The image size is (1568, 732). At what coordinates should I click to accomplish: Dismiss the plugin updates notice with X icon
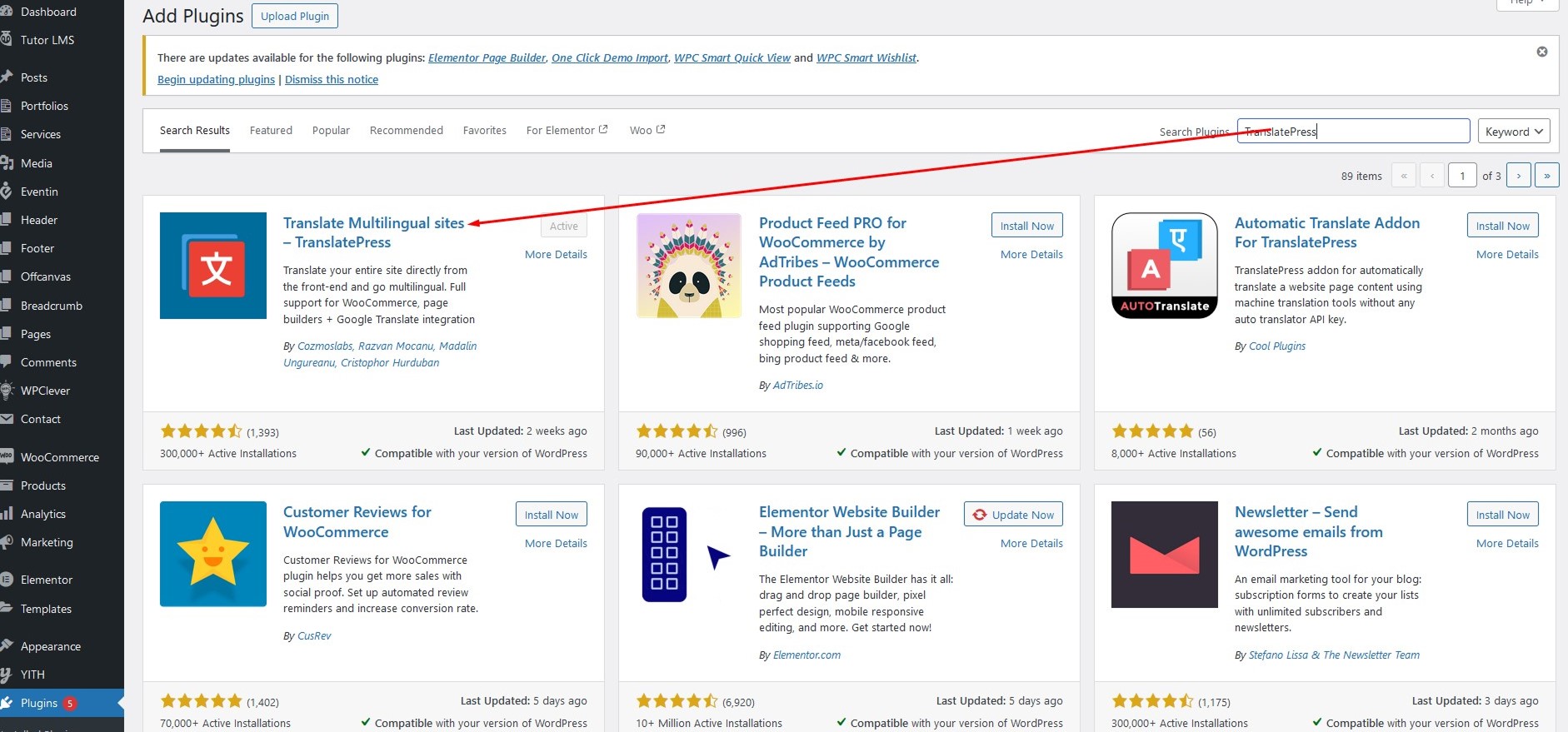(x=1542, y=52)
